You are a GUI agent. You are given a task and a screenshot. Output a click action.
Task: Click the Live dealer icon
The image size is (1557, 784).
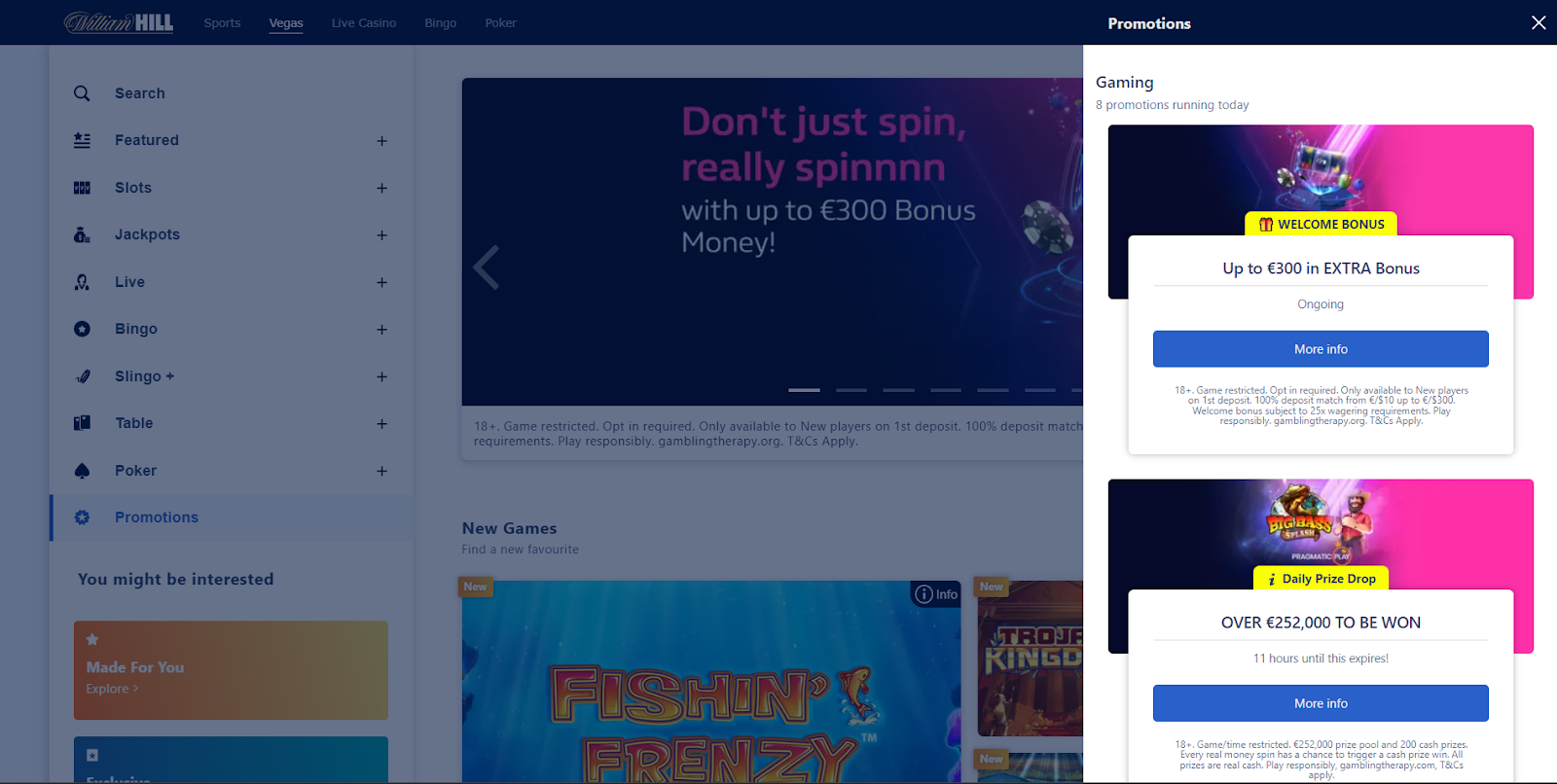[x=82, y=282]
